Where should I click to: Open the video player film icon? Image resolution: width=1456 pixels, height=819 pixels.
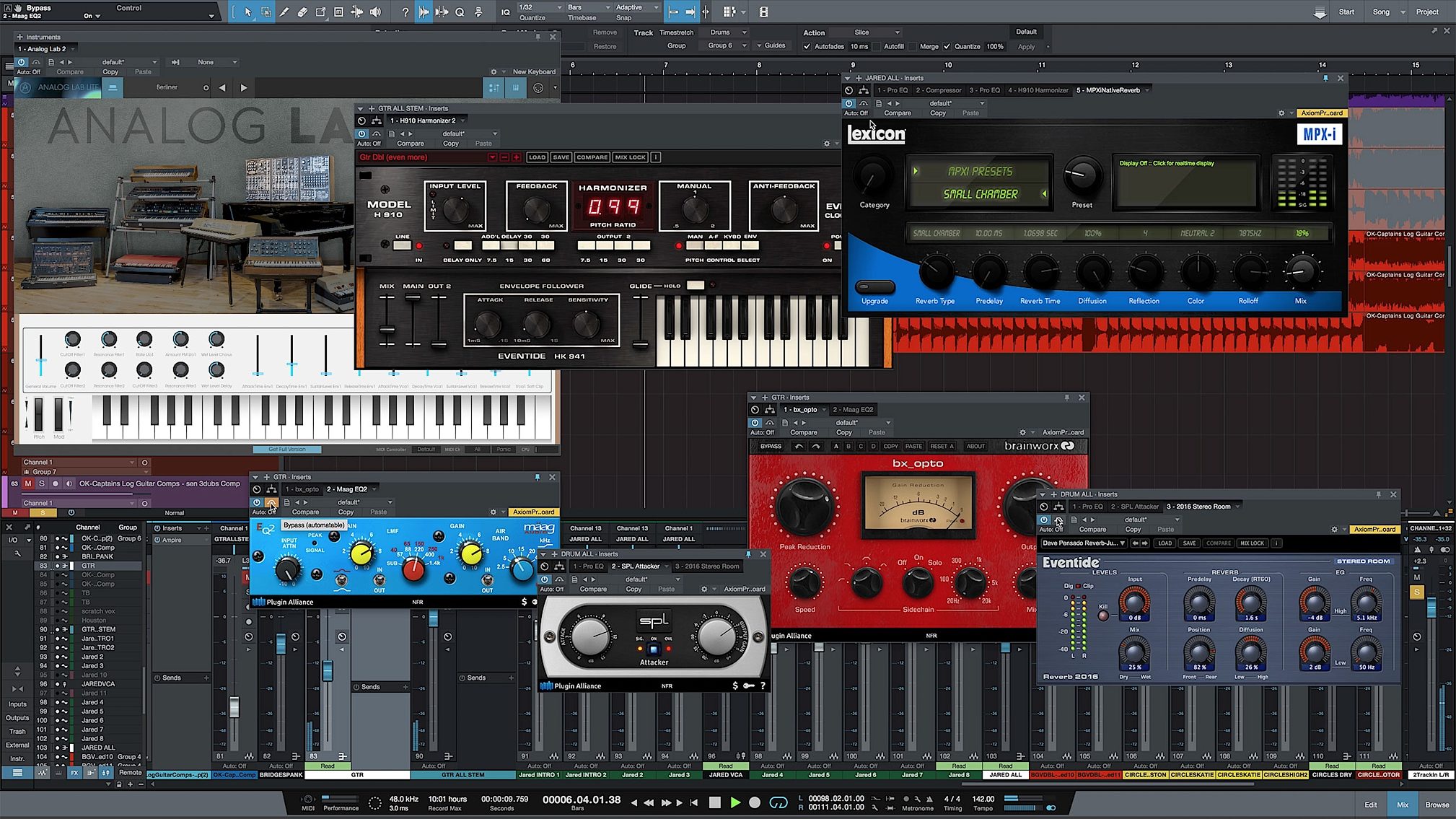[763, 12]
